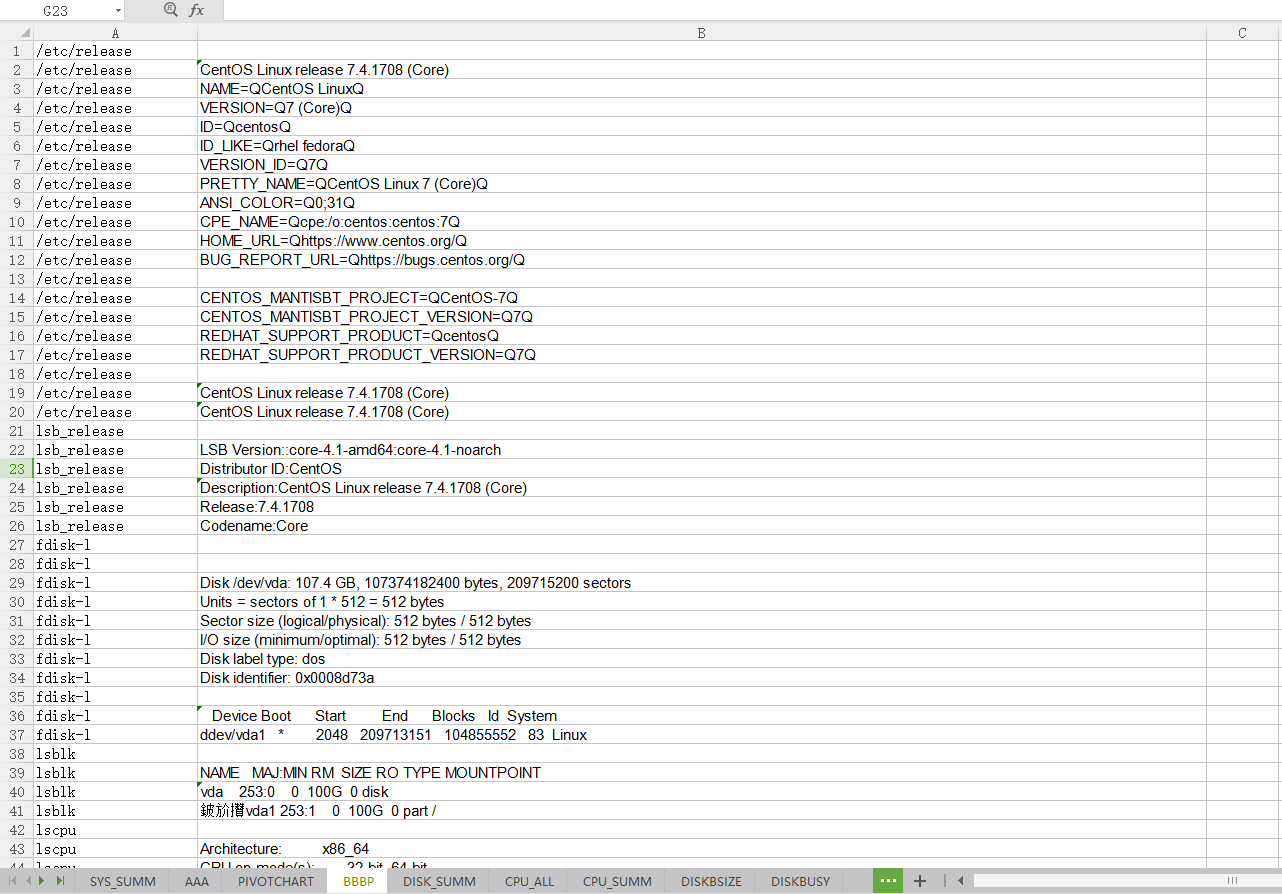Click cell 'ID=QcentosQ'
Image resolution: width=1282 pixels, height=894 pixels.
702,127
